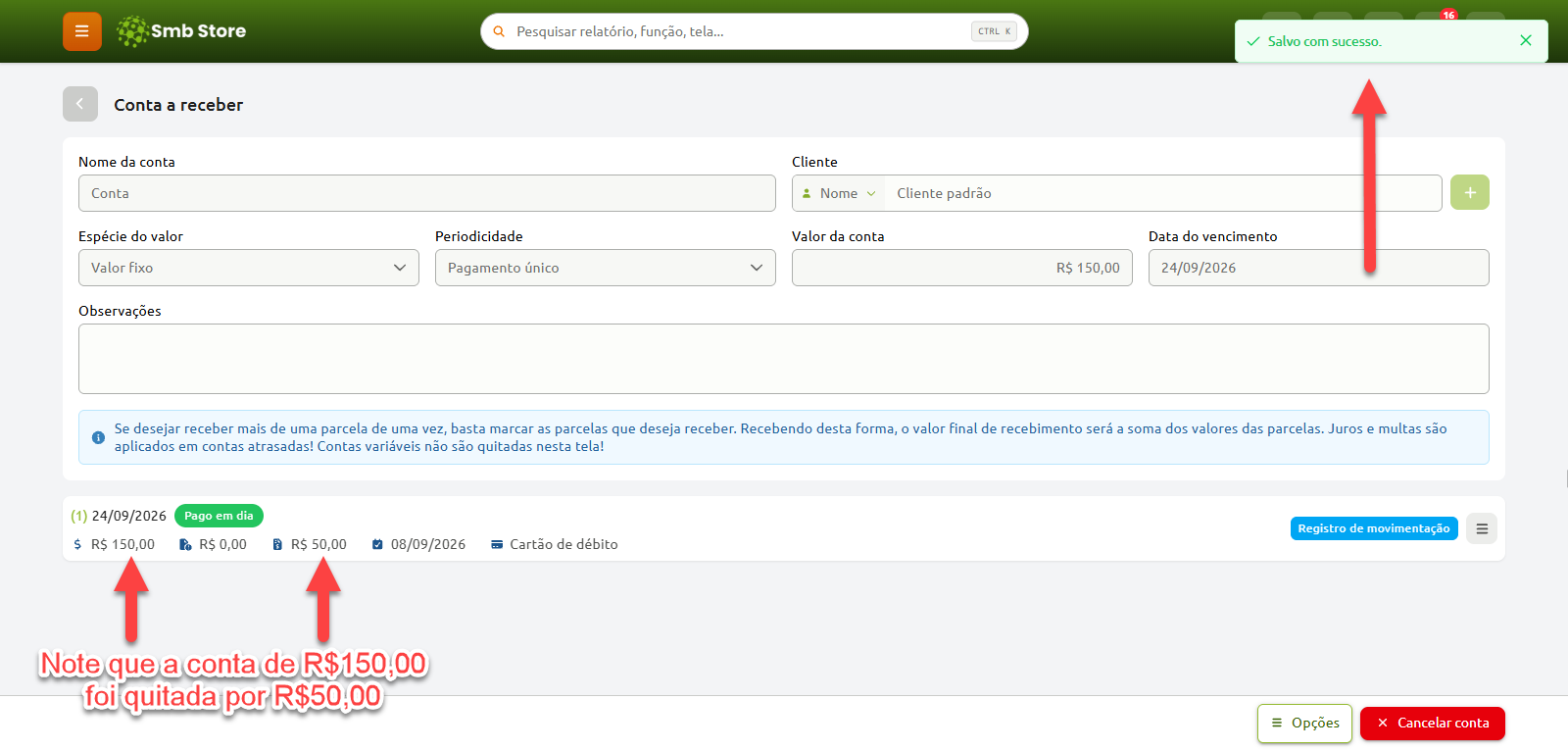This screenshot has width=1568, height=750.
Task: Go back using the left chevron button
Action: click(x=80, y=104)
